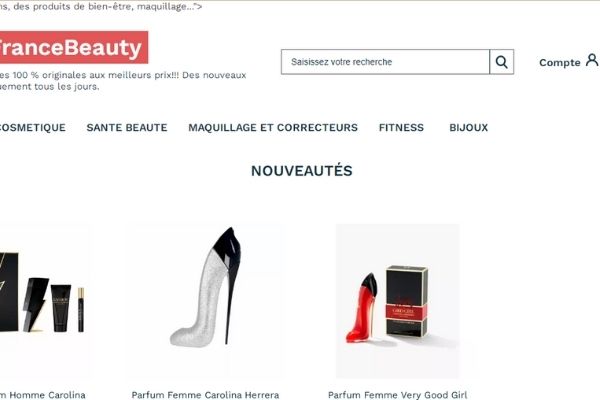This screenshot has width=600, height=400.
Task: Click the black perfume box beside red shoe
Action: 406,301
